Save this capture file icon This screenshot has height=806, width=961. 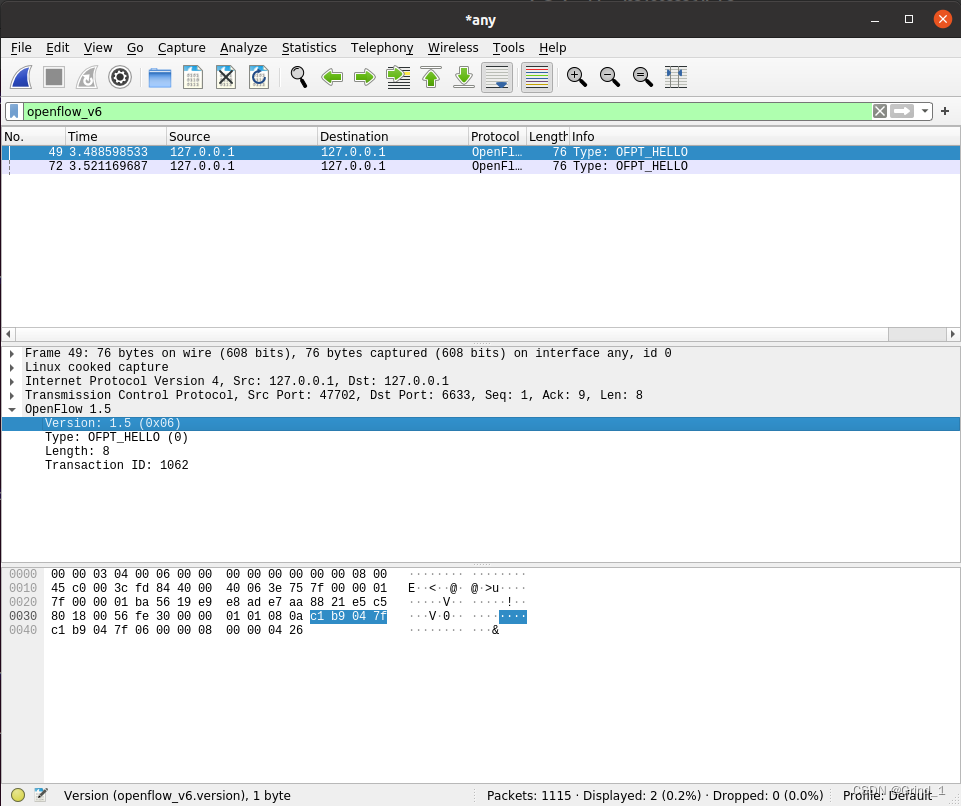point(193,77)
